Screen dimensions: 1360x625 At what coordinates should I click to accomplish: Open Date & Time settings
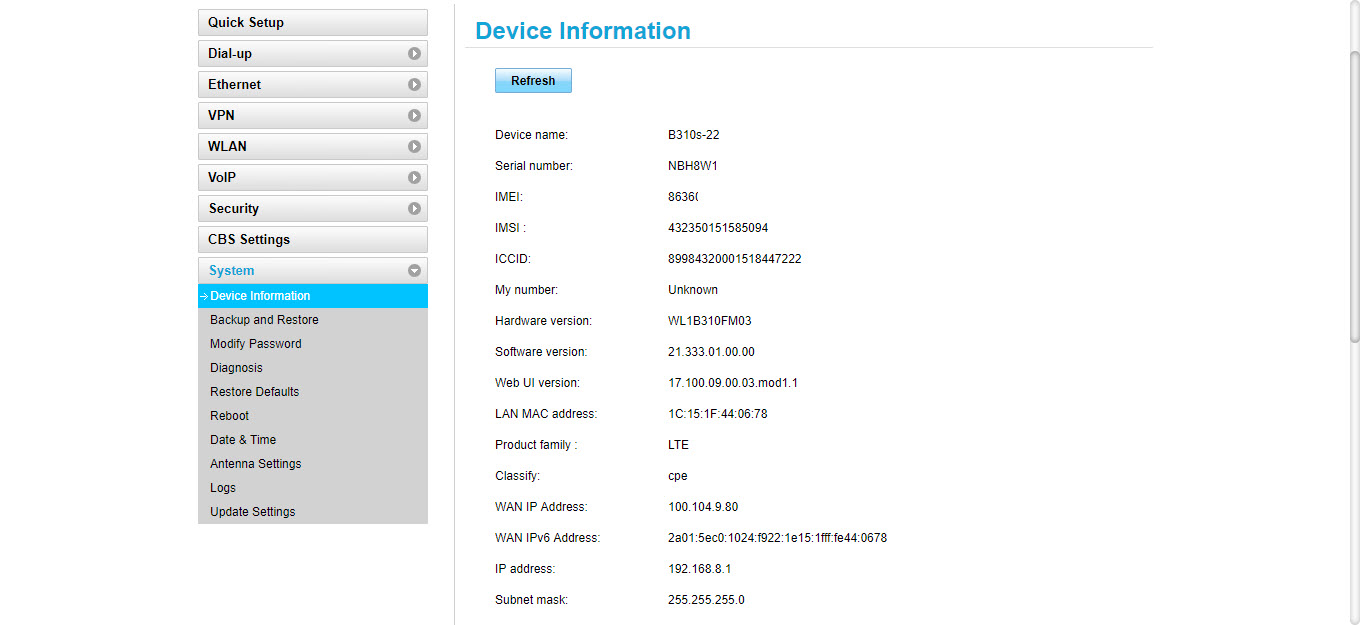(242, 440)
